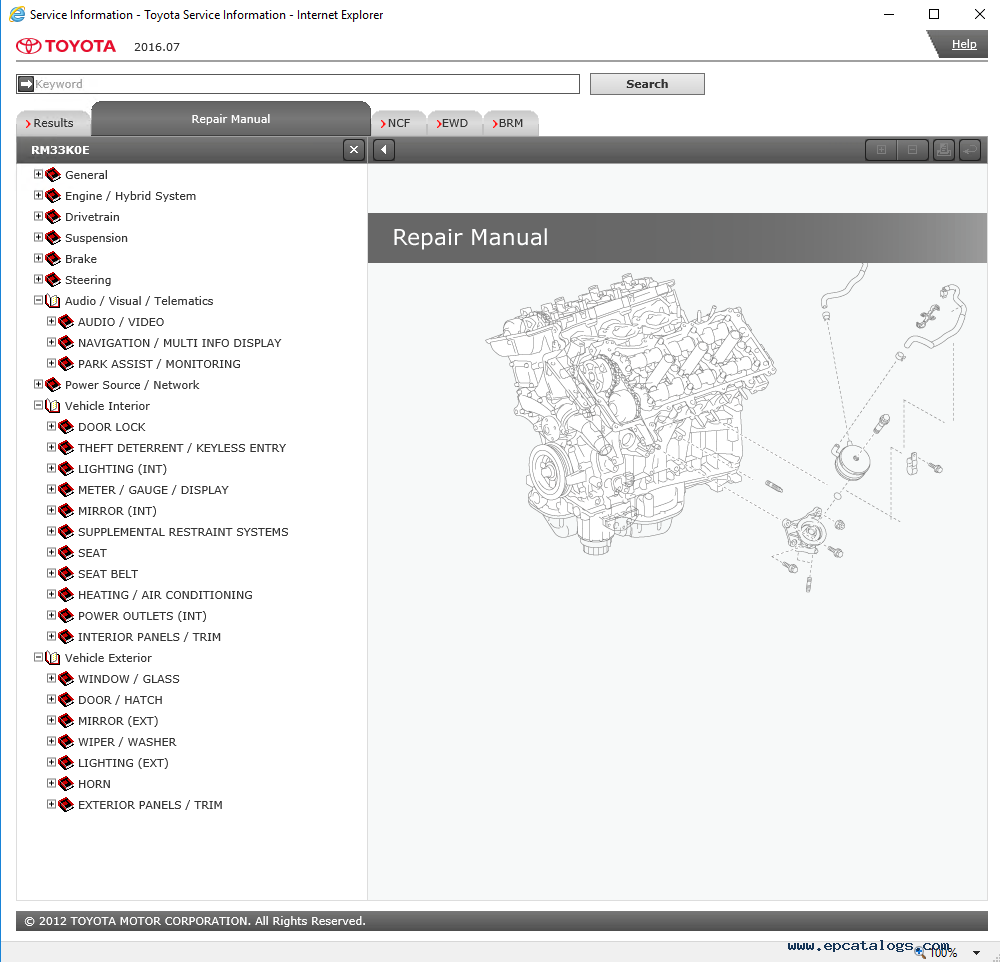This screenshot has width=1000, height=962.
Task: Open the BRM tab
Action: click(x=511, y=123)
